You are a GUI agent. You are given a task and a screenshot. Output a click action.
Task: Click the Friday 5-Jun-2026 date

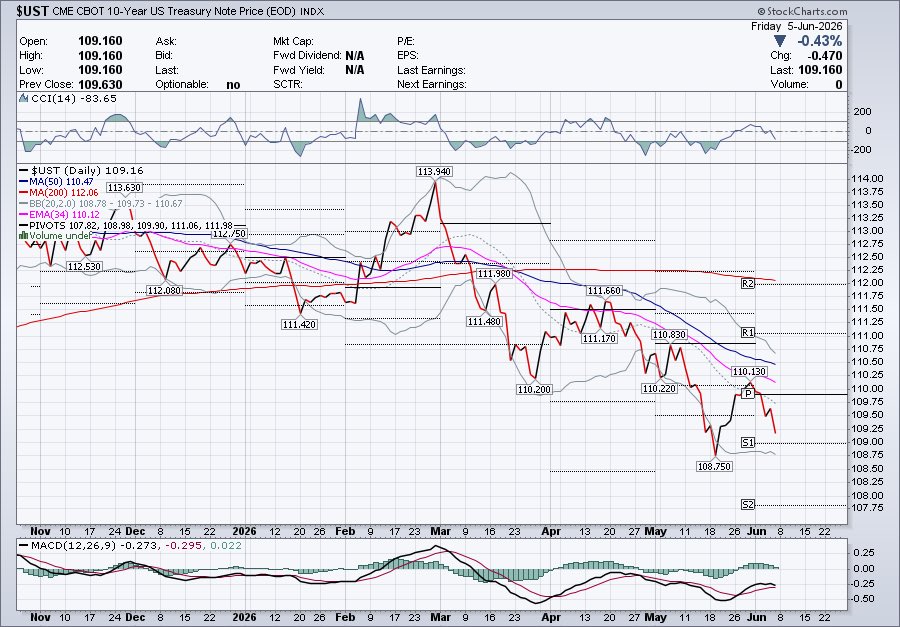point(797,26)
